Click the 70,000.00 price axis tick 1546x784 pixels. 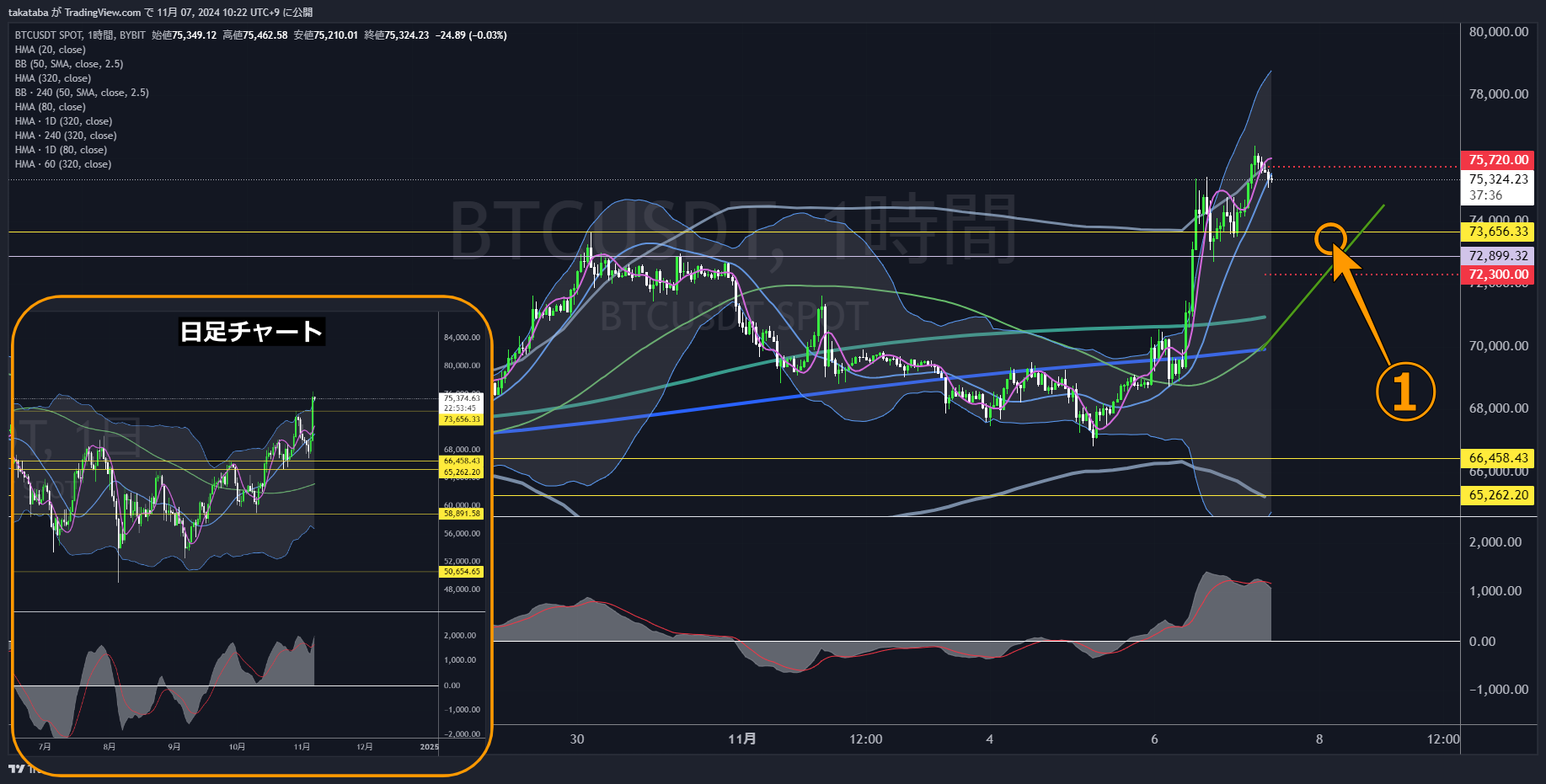(1498, 346)
